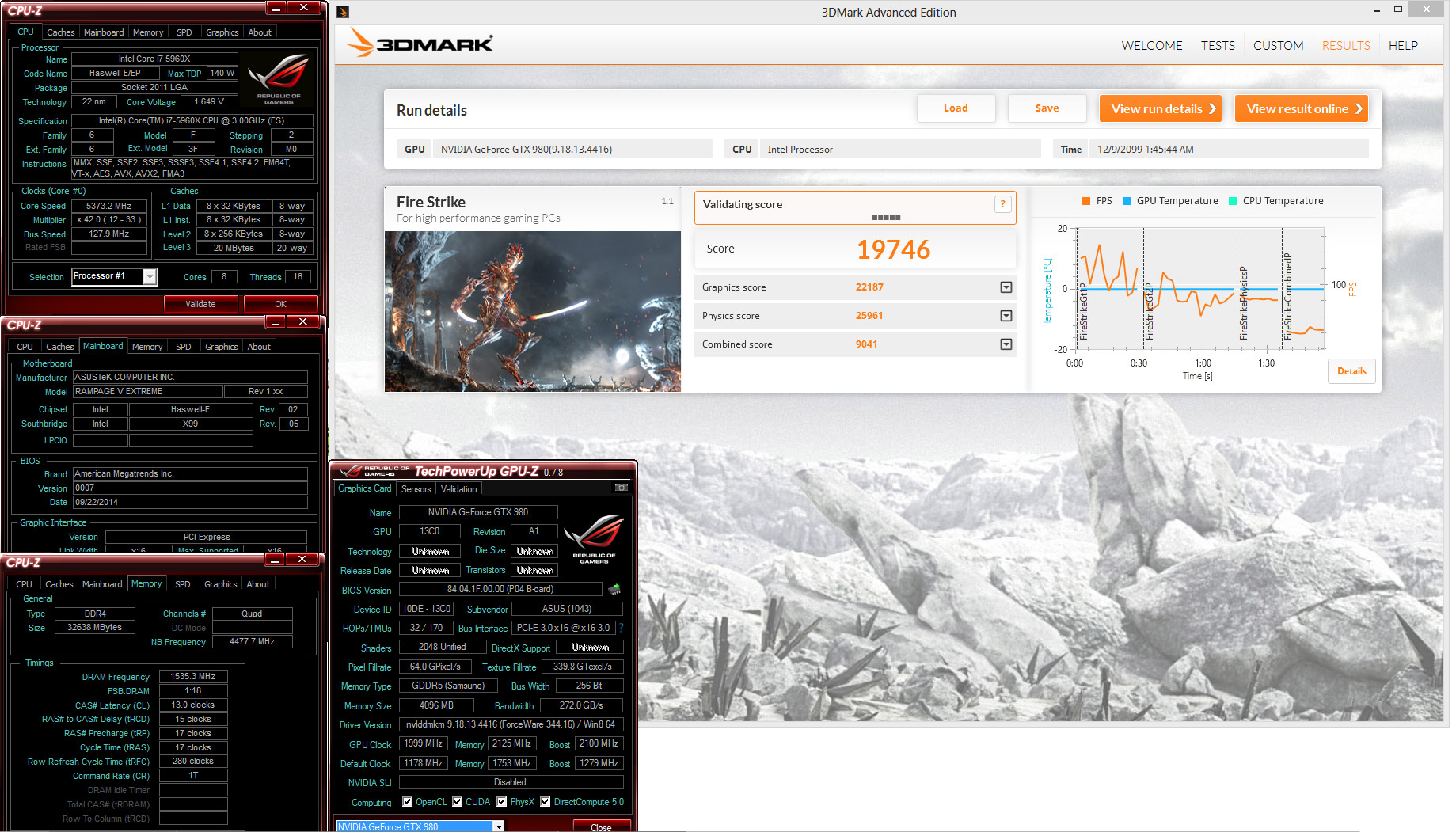Screen dimensions: 1456x832
Task: Open the SPD tab in the CPU-Z processor window
Action: pyautogui.click(x=184, y=32)
